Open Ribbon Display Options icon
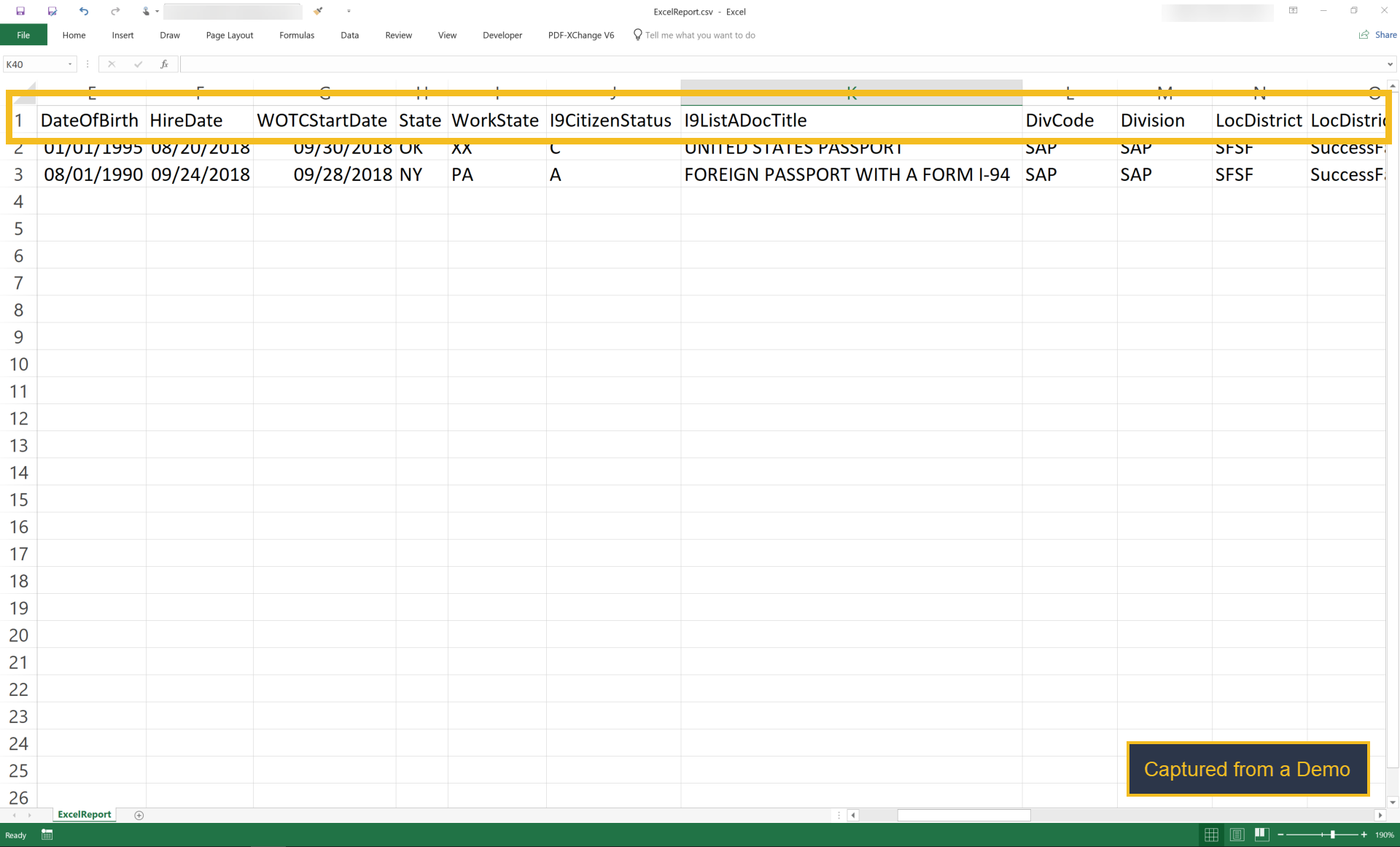The height and width of the screenshot is (847, 1400). pos(1293,11)
